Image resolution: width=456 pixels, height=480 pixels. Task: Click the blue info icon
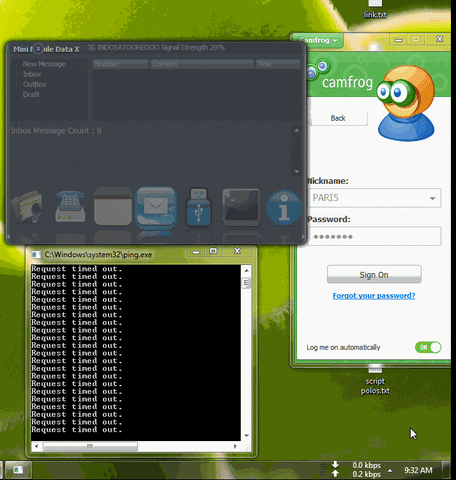[284, 207]
